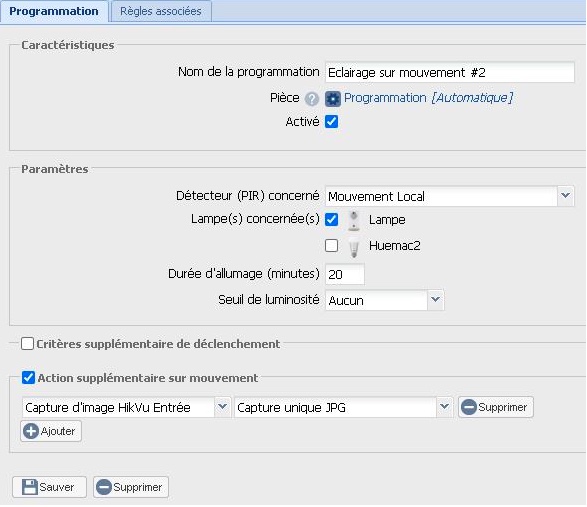Click the Huemac2 light bulb icon
The image size is (587, 507).
(353, 247)
